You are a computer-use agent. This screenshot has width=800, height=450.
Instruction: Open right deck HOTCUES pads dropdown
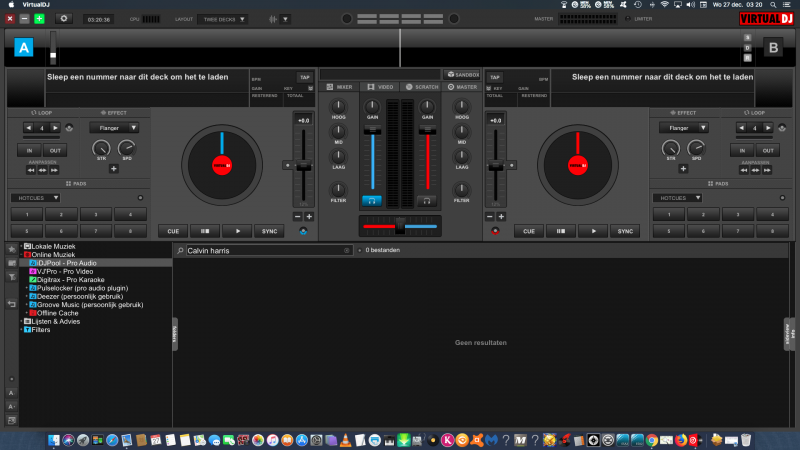coord(678,197)
